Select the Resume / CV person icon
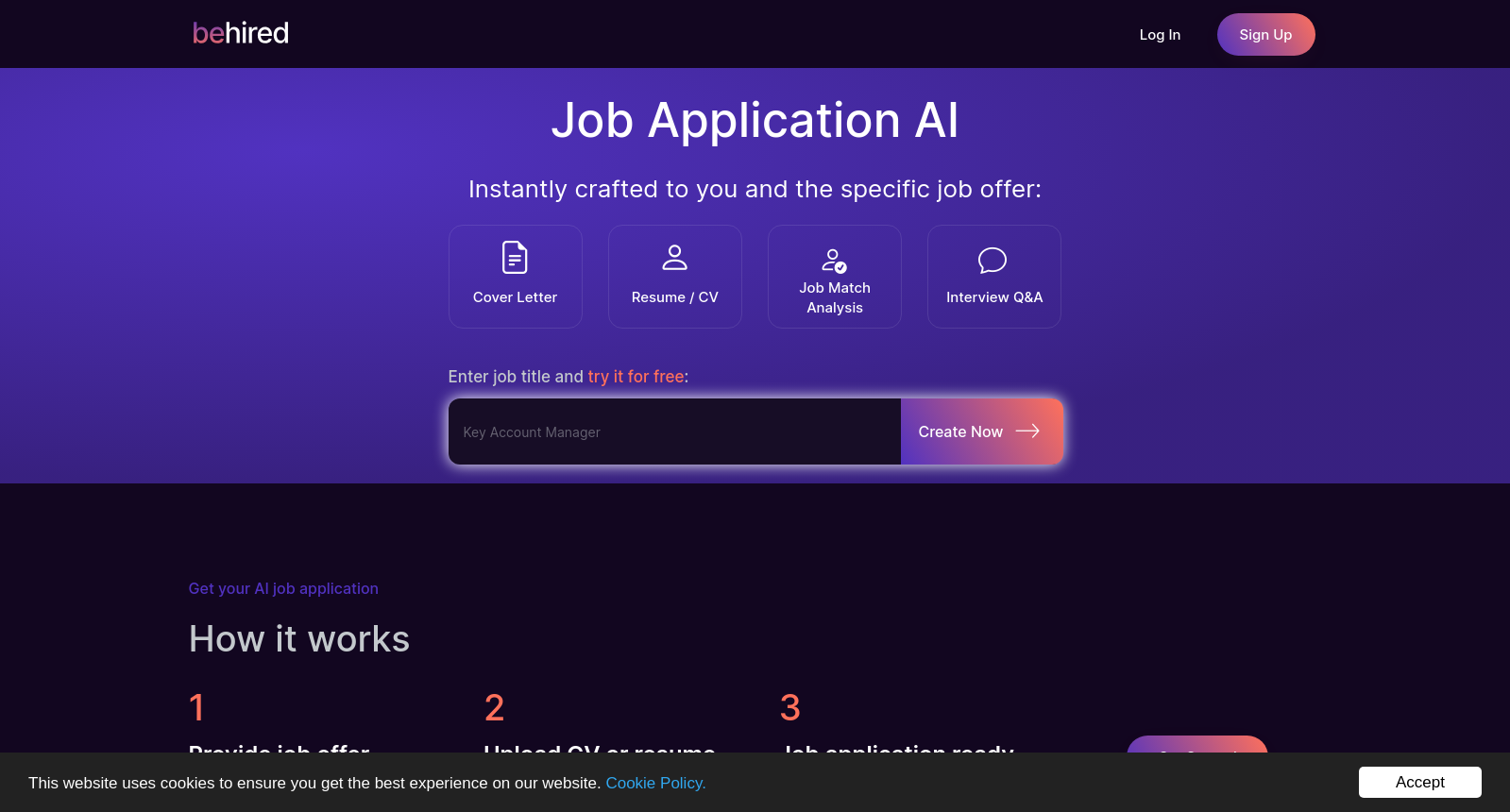The height and width of the screenshot is (812, 1510). [x=674, y=257]
